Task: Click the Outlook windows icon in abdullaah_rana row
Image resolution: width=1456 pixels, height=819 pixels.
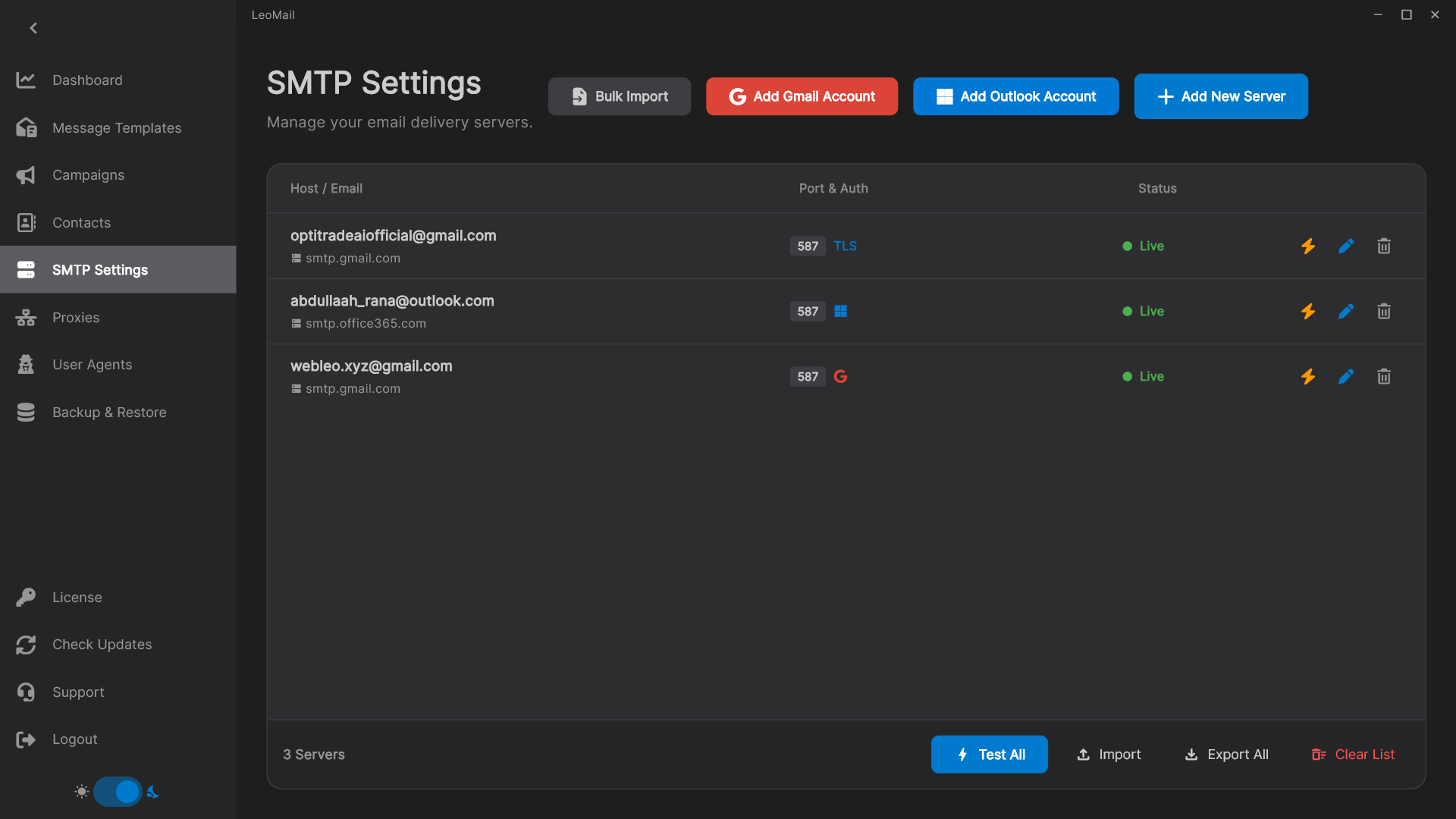Action: coord(840,312)
